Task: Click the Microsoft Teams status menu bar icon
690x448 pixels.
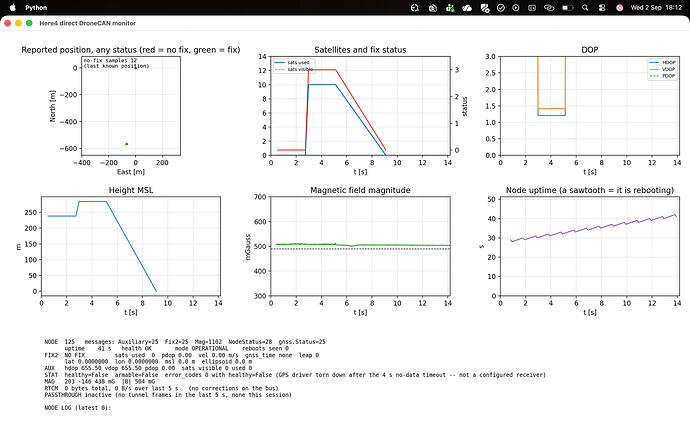Action: (x=450, y=7)
